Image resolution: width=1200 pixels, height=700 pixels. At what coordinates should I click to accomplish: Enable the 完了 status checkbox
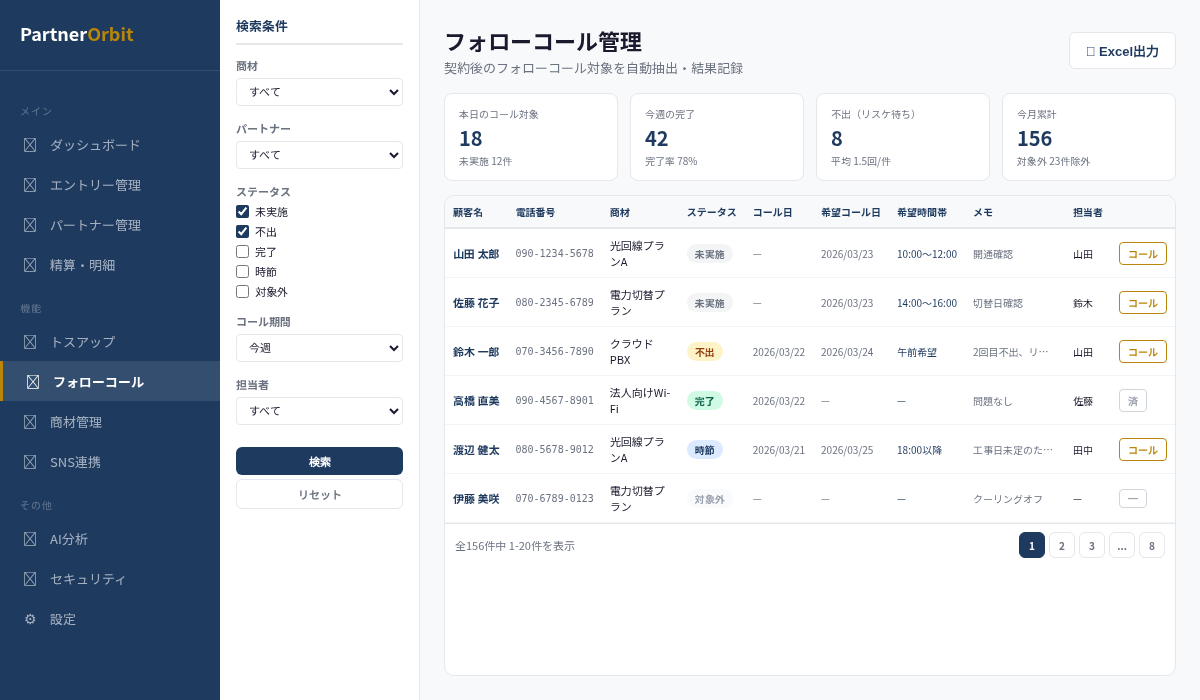[243, 252]
